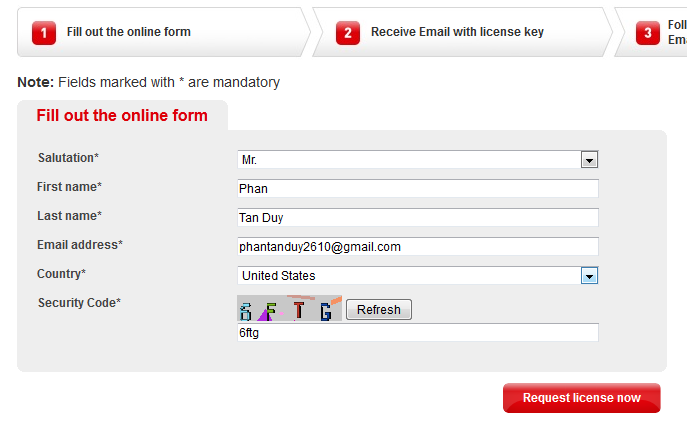
Task: Open the Salutation dropdown arrow
Action: (589, 160)
